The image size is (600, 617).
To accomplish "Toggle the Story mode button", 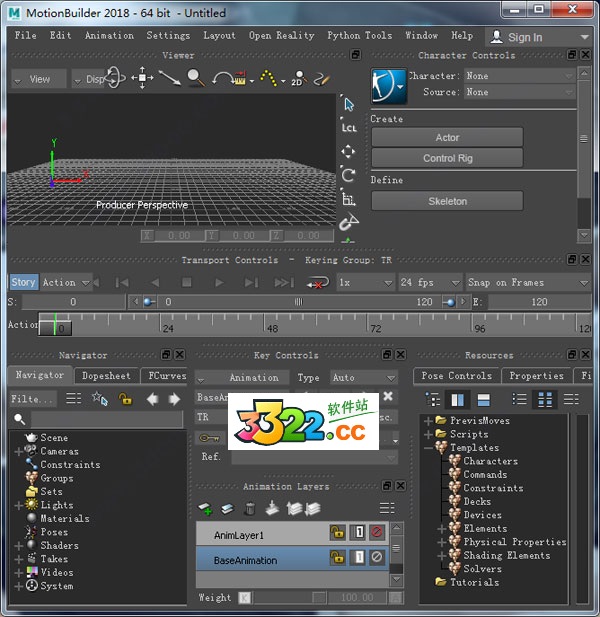I will [x=24, y=282].
